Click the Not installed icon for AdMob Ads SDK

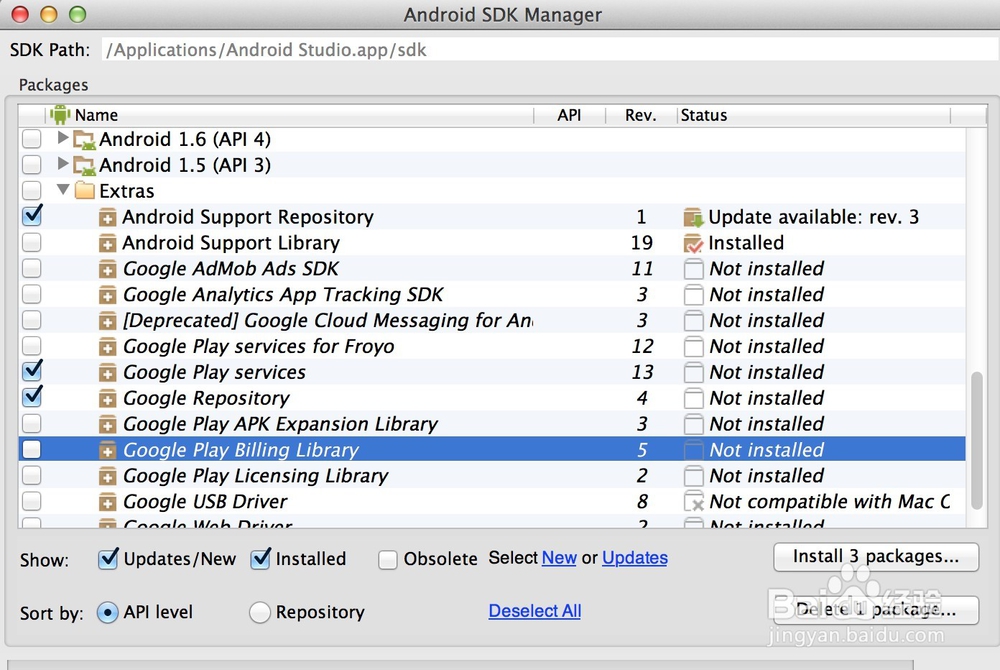(693, 269)
